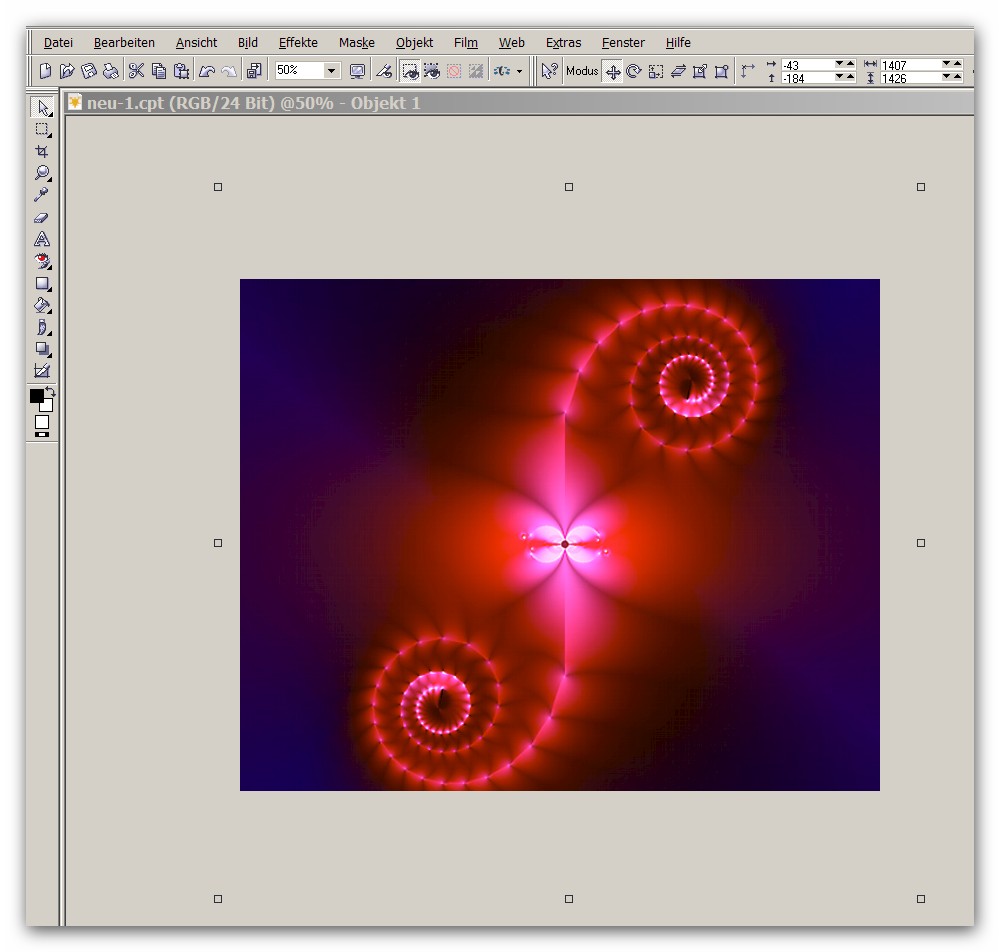Open the Effekte menu
Image resolution: width=1000 pixels, height=952 pixels.
(x=298, y=43)
